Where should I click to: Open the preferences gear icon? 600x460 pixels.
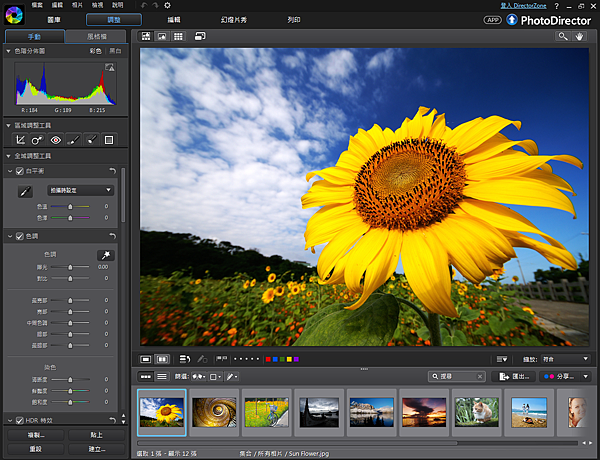[x=167, y=6]
